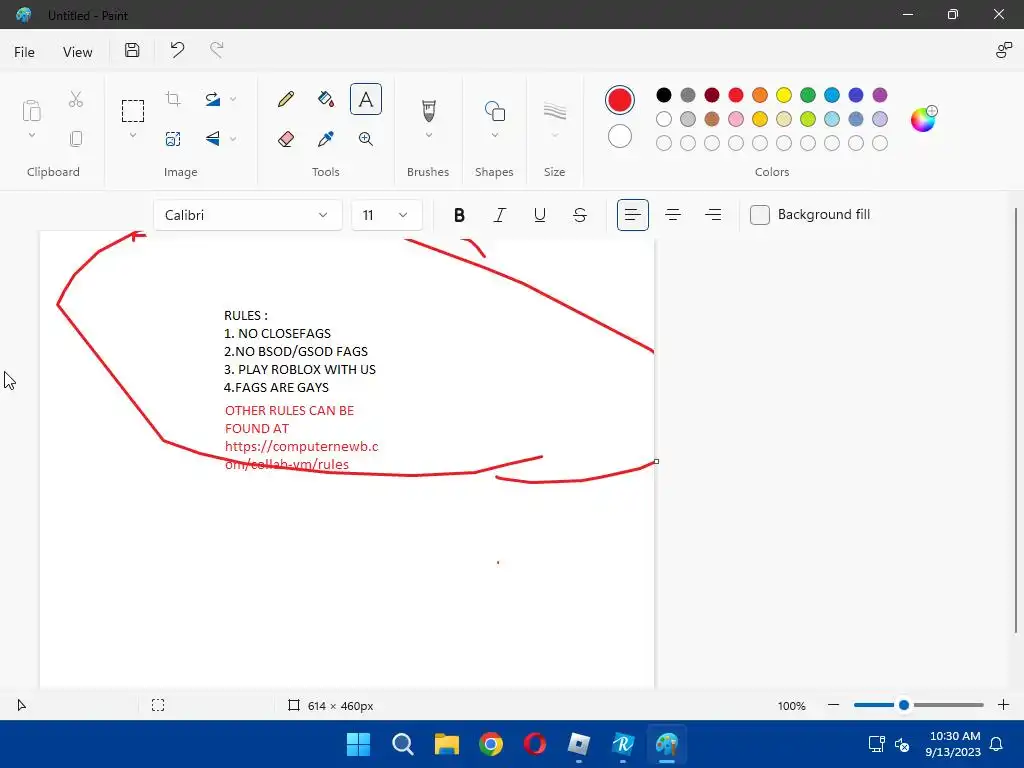The image size is (1024, 768).
Task: Pick the purple color swatch
Action: click(x=880, y=95)
